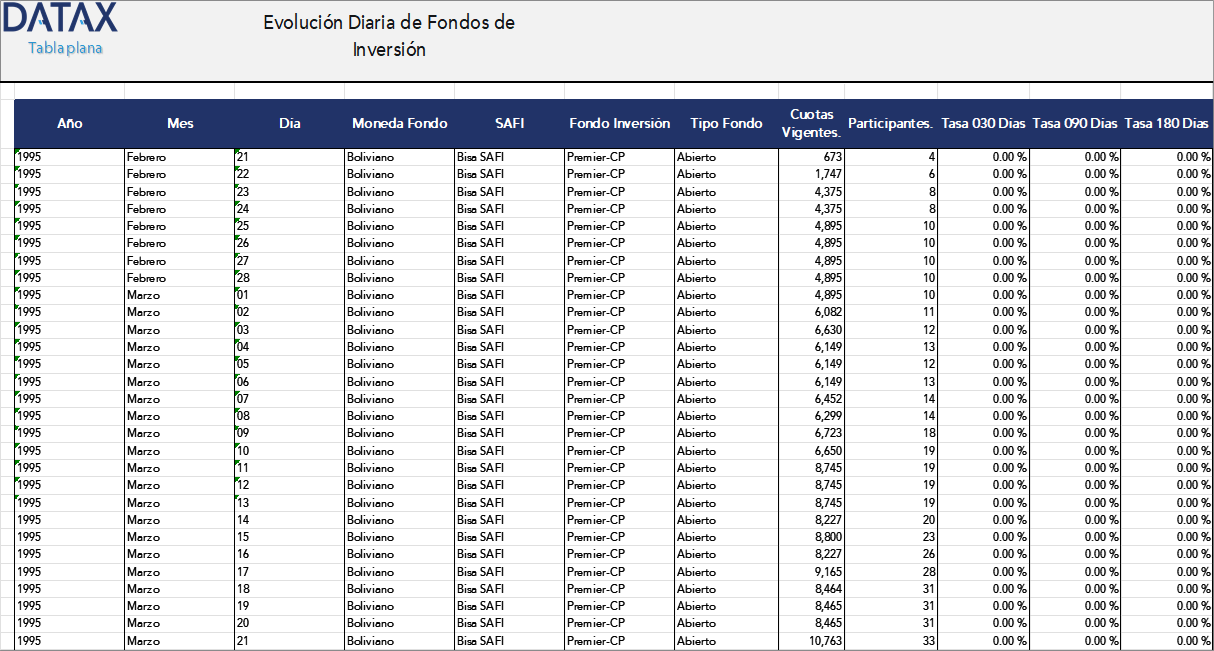Select the Cuotas Vigentes column header
This screenshot has width=1214, height=651.
(812, 124)
